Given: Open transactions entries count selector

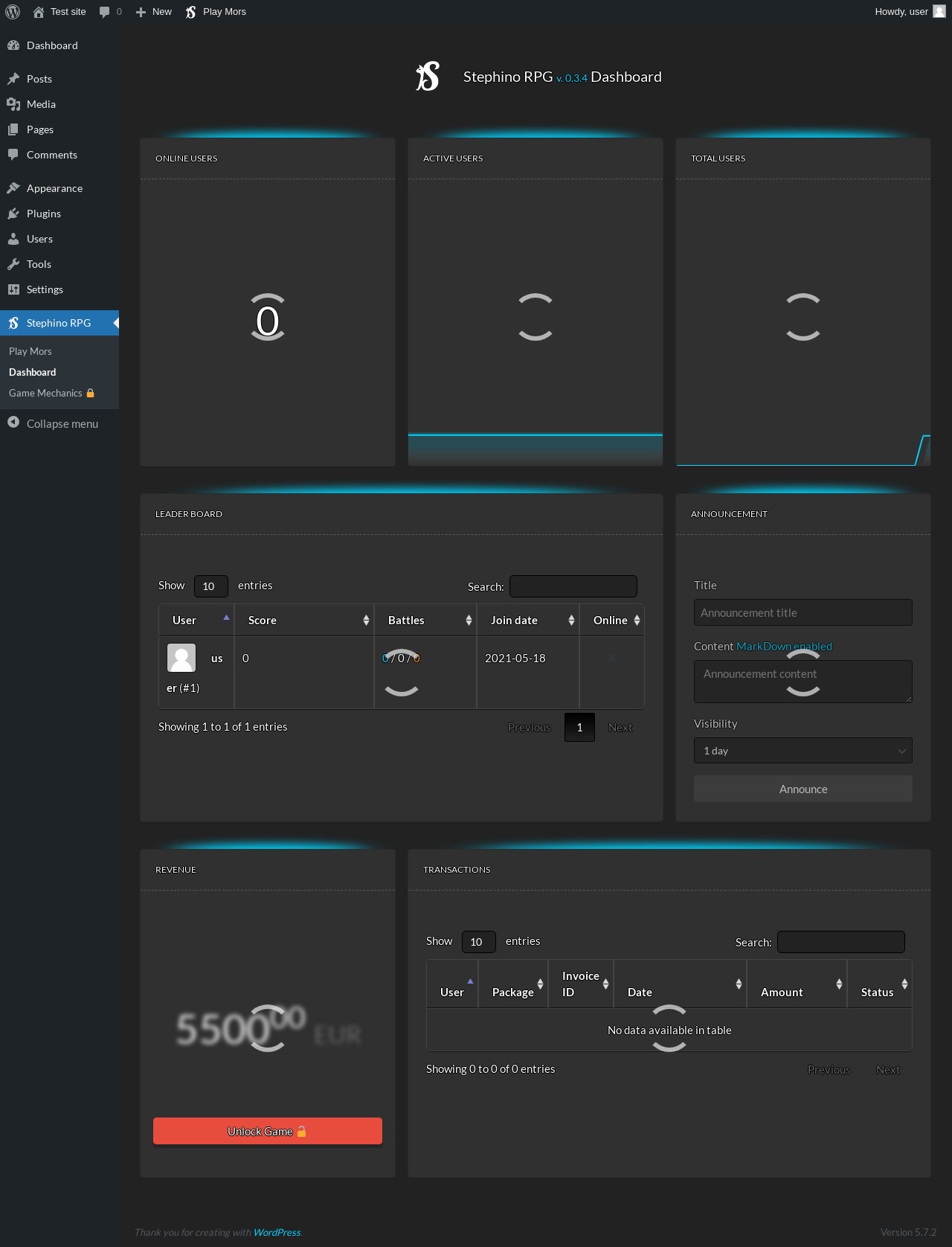Looking at the screenshot, I should (478, 942).
